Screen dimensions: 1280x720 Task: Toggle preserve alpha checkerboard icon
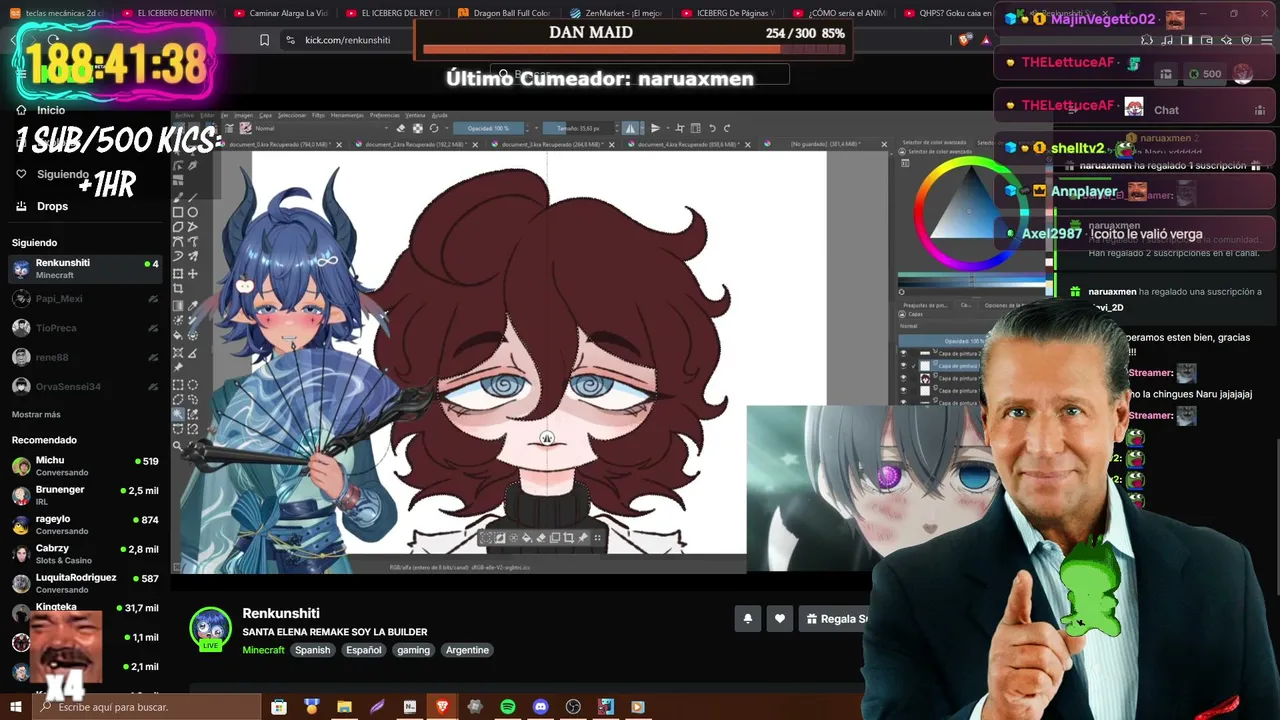coord(417,128)
